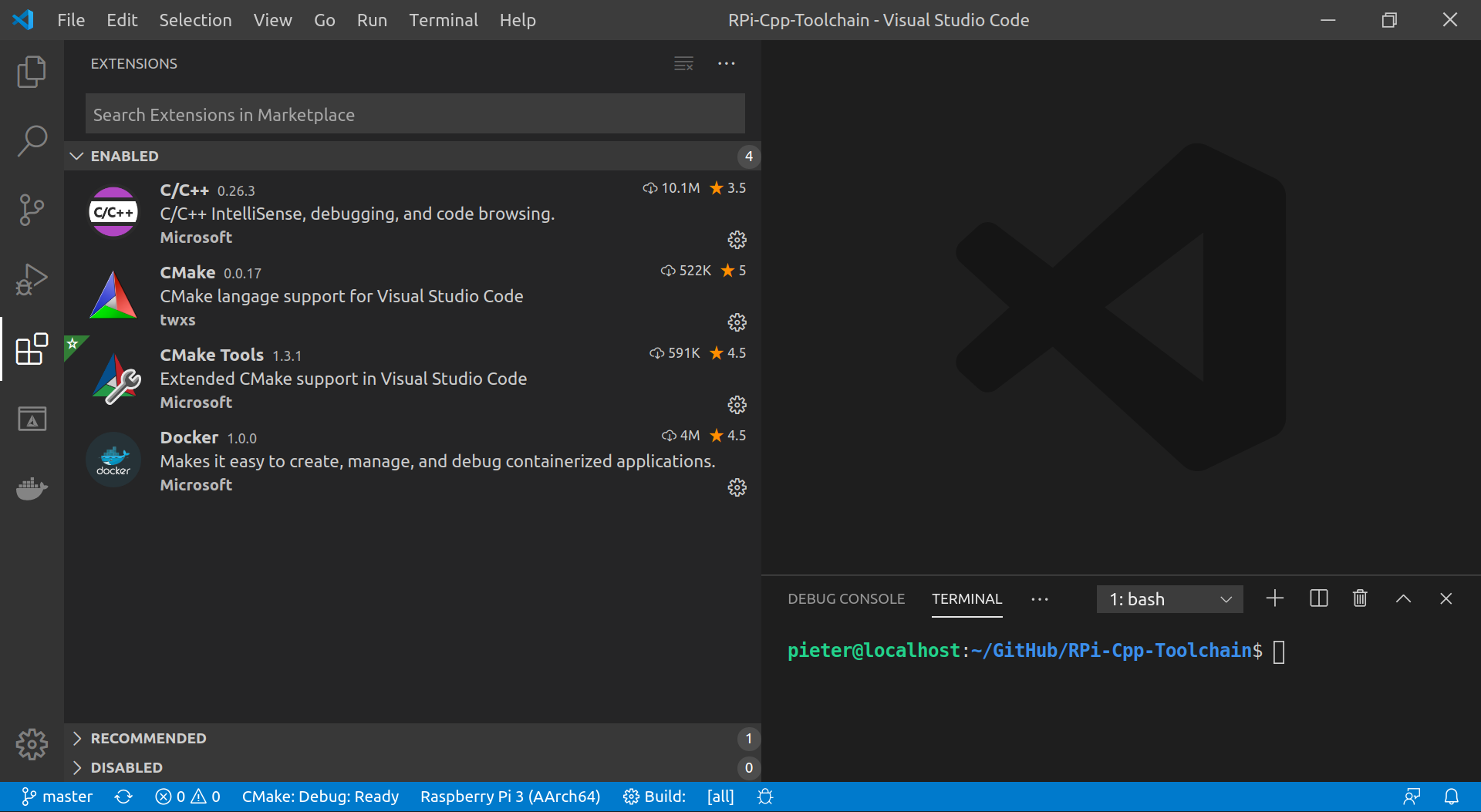The image size is (1481, 812).
Task: Open manage gear for CMake extension
Action: (x=737, y=322)
